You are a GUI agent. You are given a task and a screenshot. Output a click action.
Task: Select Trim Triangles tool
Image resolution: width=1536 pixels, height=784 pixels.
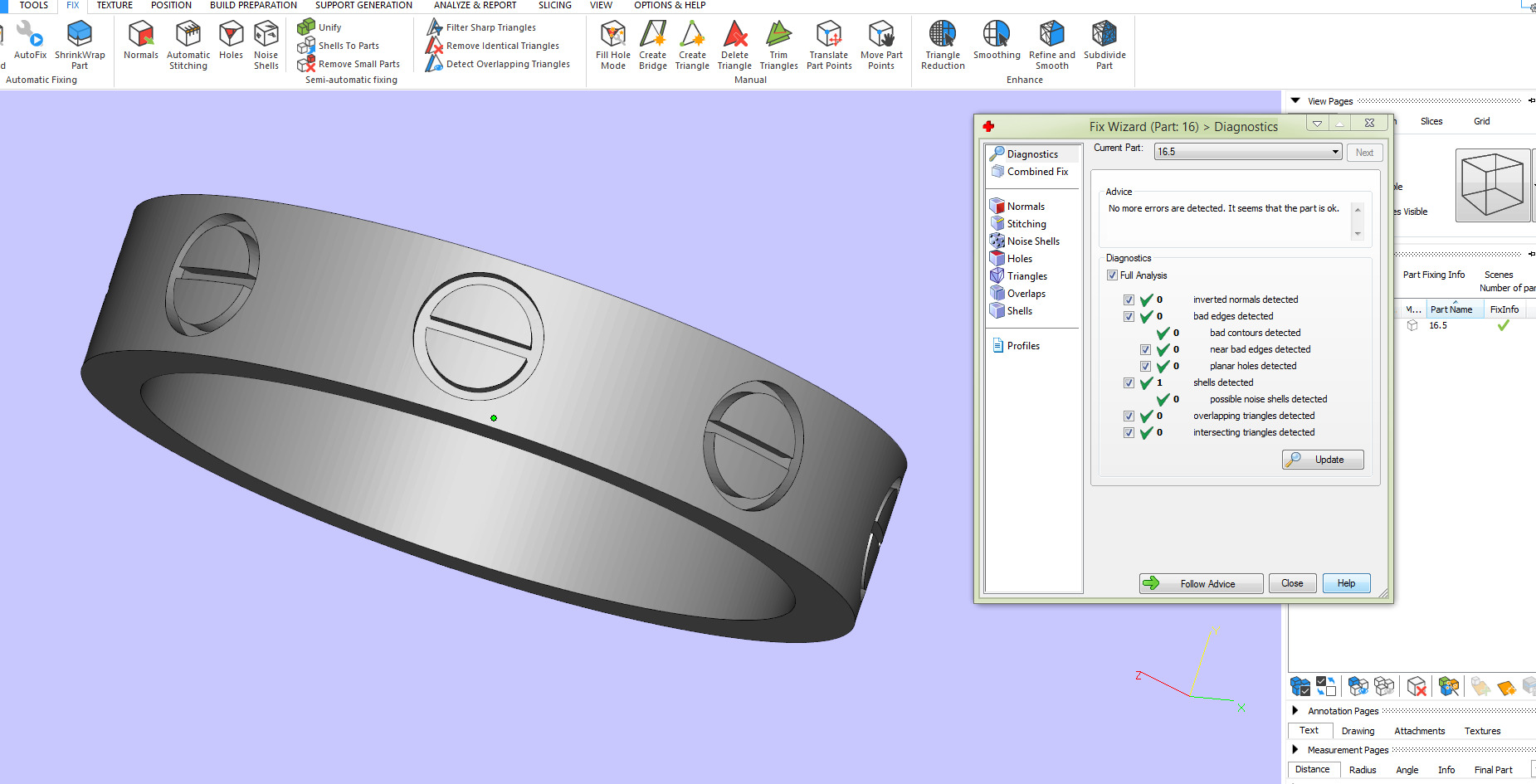click(778, 45)
